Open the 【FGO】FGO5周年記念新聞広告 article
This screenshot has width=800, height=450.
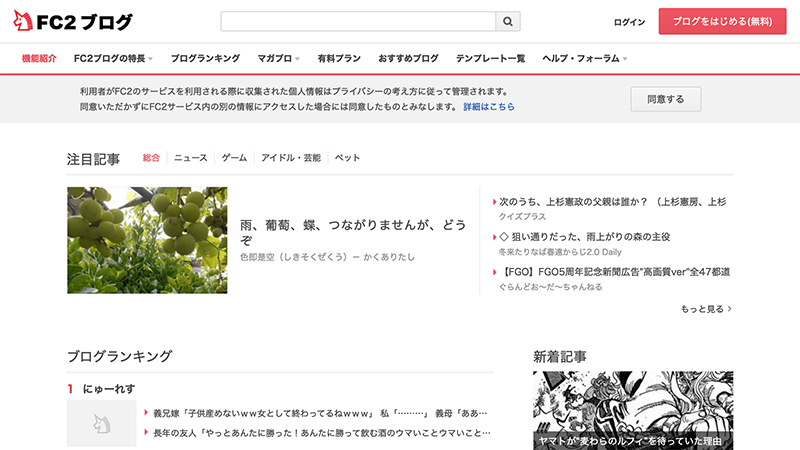click(614, 272)
